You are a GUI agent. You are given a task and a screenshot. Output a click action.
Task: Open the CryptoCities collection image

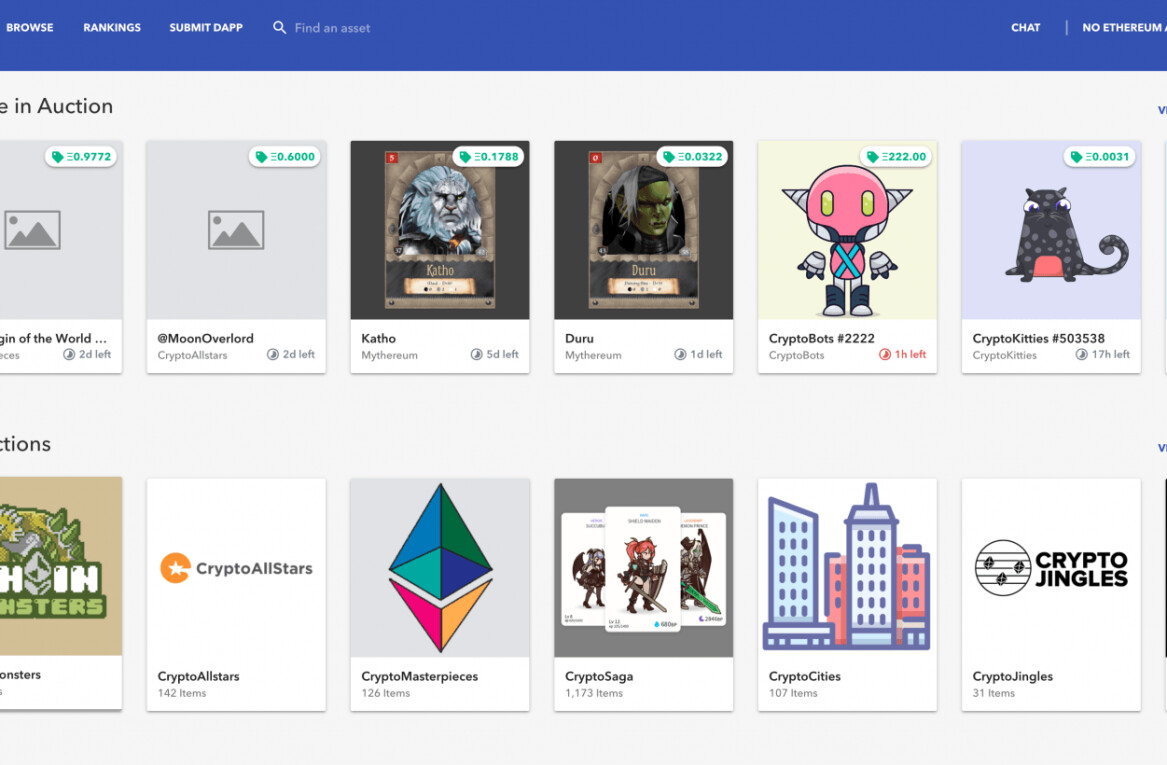point(847,567)
